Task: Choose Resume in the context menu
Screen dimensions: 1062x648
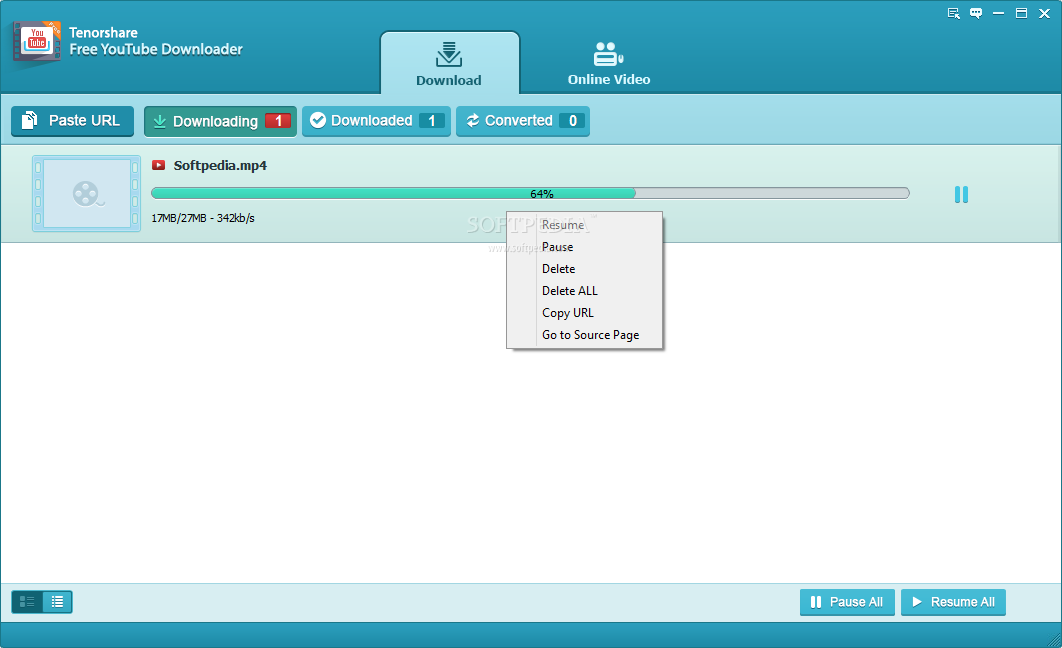Action: pos(585,225)
